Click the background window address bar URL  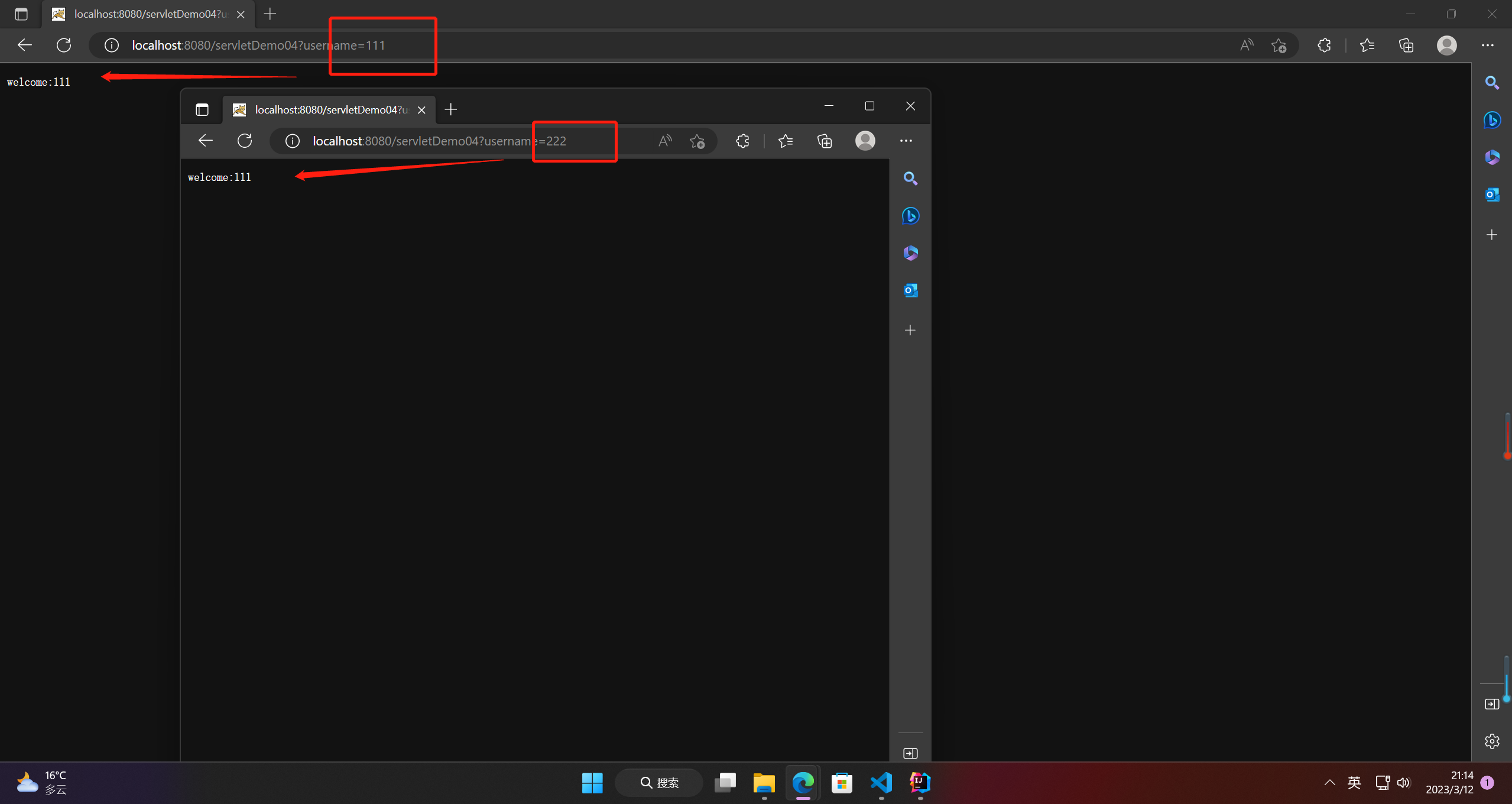pos(258,46)
